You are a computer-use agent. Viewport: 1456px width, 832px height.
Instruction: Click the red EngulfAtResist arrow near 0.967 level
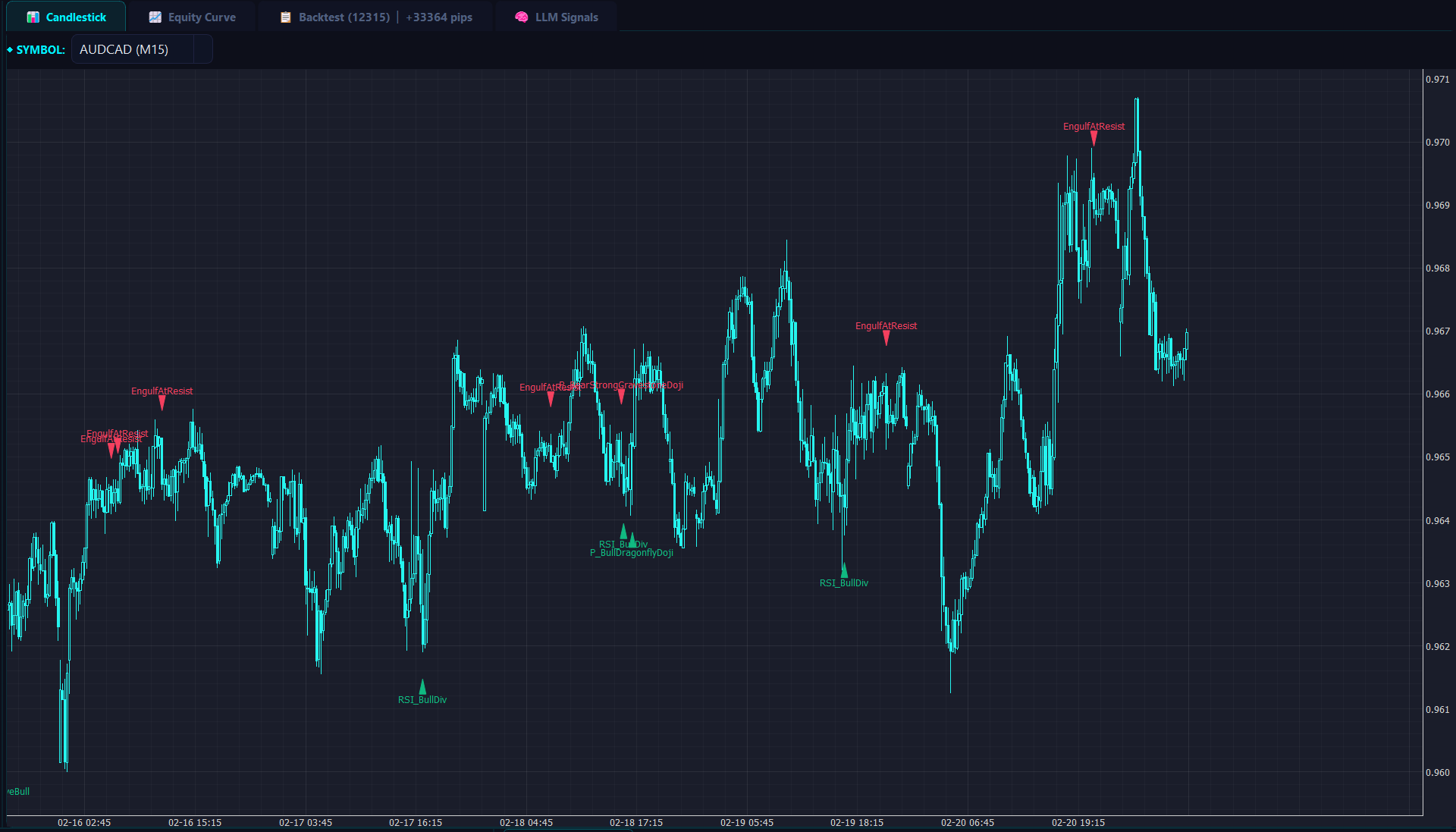pos(886,338)
